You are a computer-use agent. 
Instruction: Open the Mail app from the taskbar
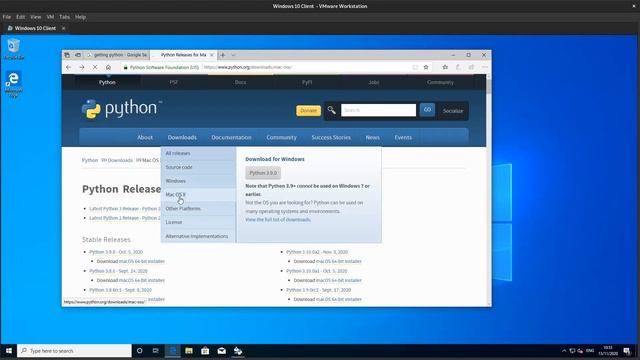[222, 351]
